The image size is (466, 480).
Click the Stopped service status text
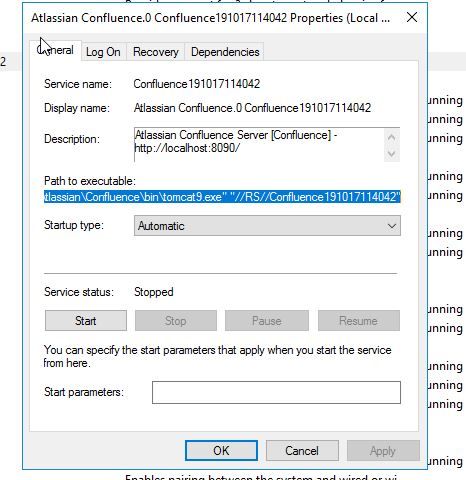click(154, 292)
